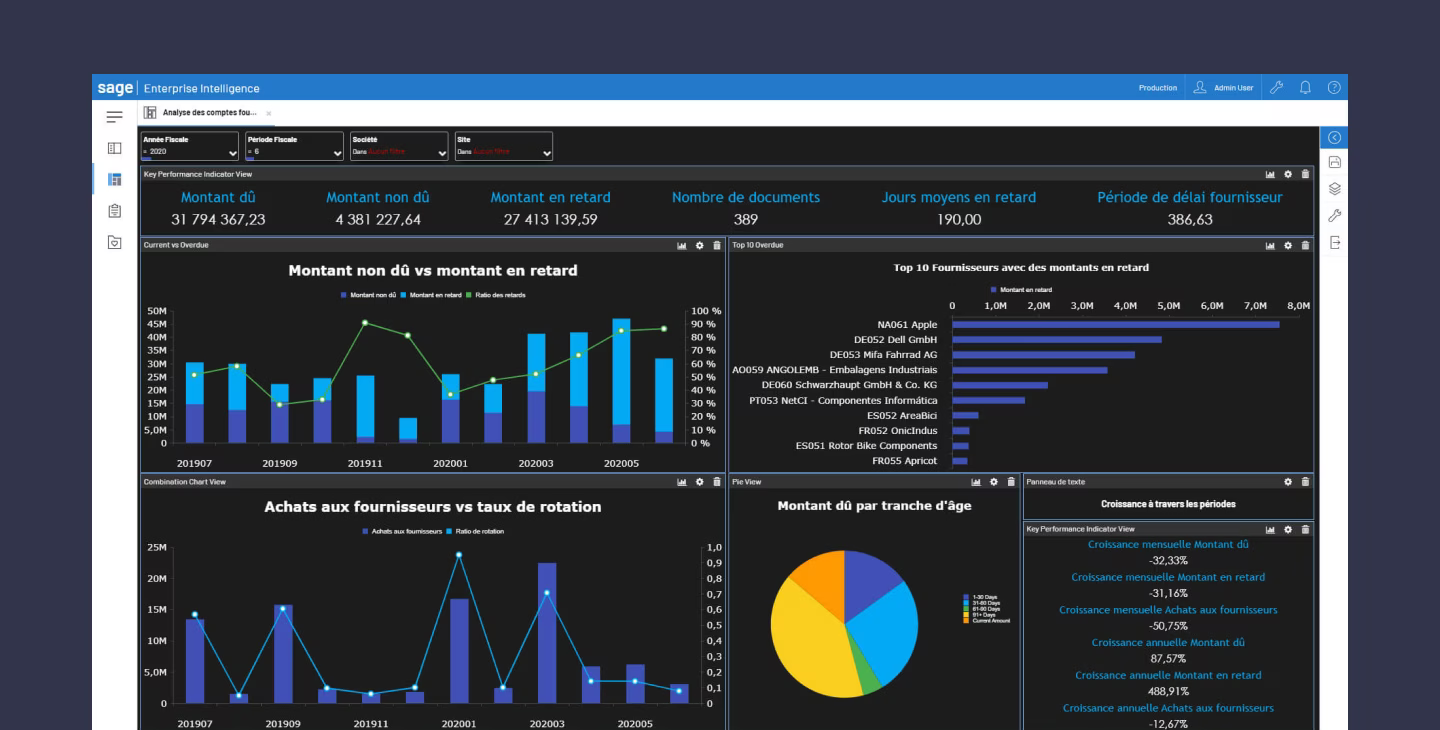Click the save icon in right panel
This screenshot has width=1440, height=730.
[1333, 162]
